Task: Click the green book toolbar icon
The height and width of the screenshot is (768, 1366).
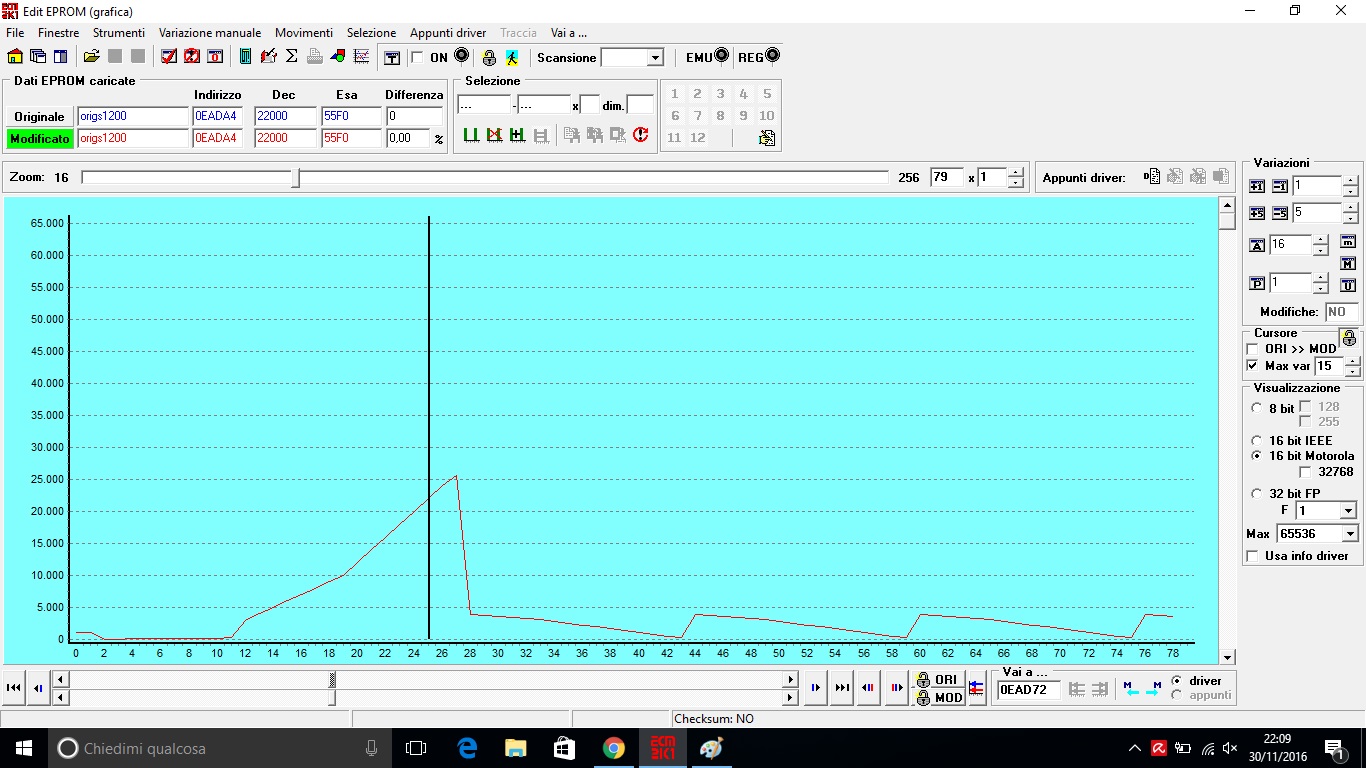Action: [246, 57]
